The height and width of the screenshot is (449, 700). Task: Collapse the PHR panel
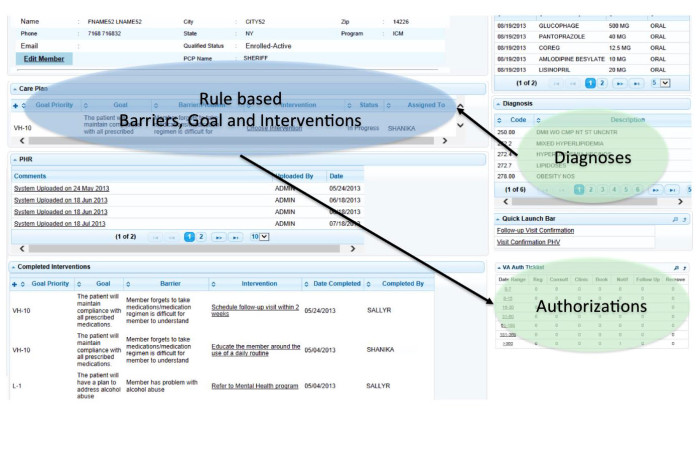pyautogui.click(x=15, y=159)
